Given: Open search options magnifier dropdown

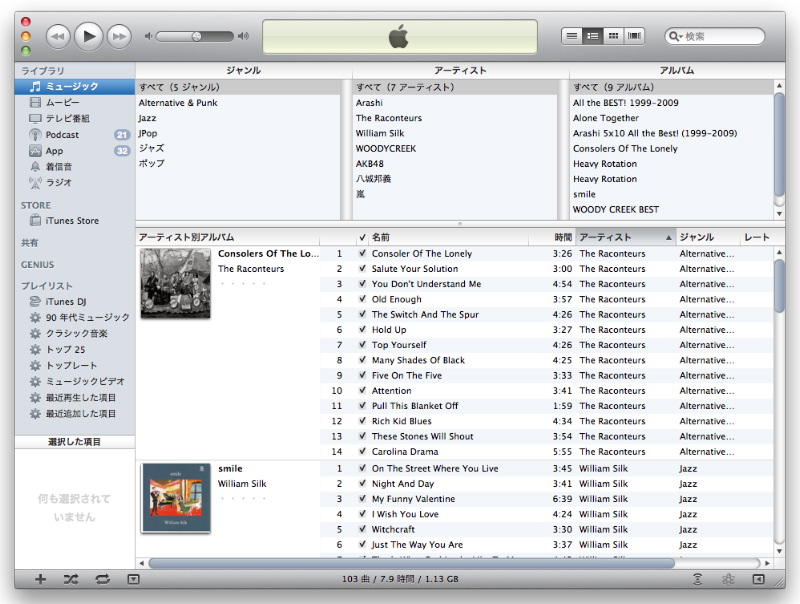Looking at the screenshot, I should tap(676, 36).
